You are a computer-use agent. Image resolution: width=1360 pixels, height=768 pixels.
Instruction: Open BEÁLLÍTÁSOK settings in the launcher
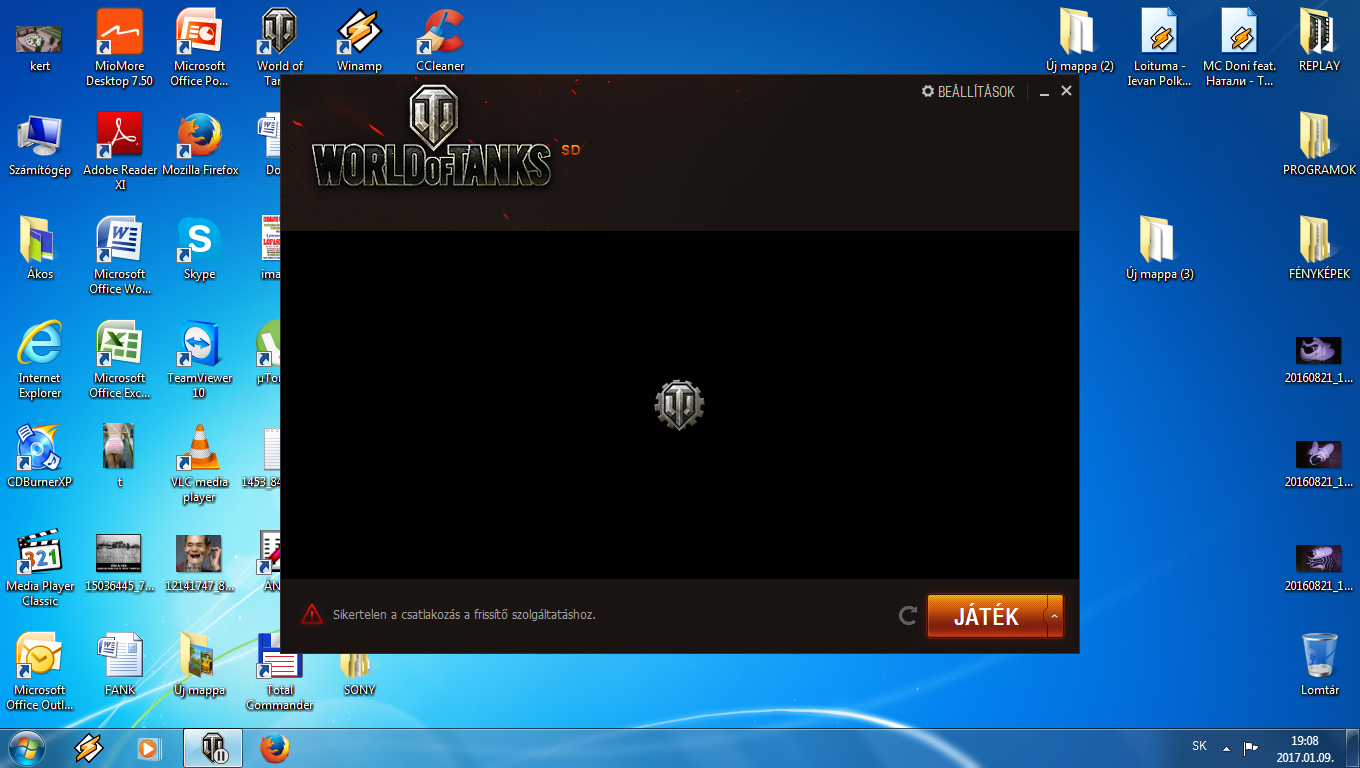pos(968,92)
